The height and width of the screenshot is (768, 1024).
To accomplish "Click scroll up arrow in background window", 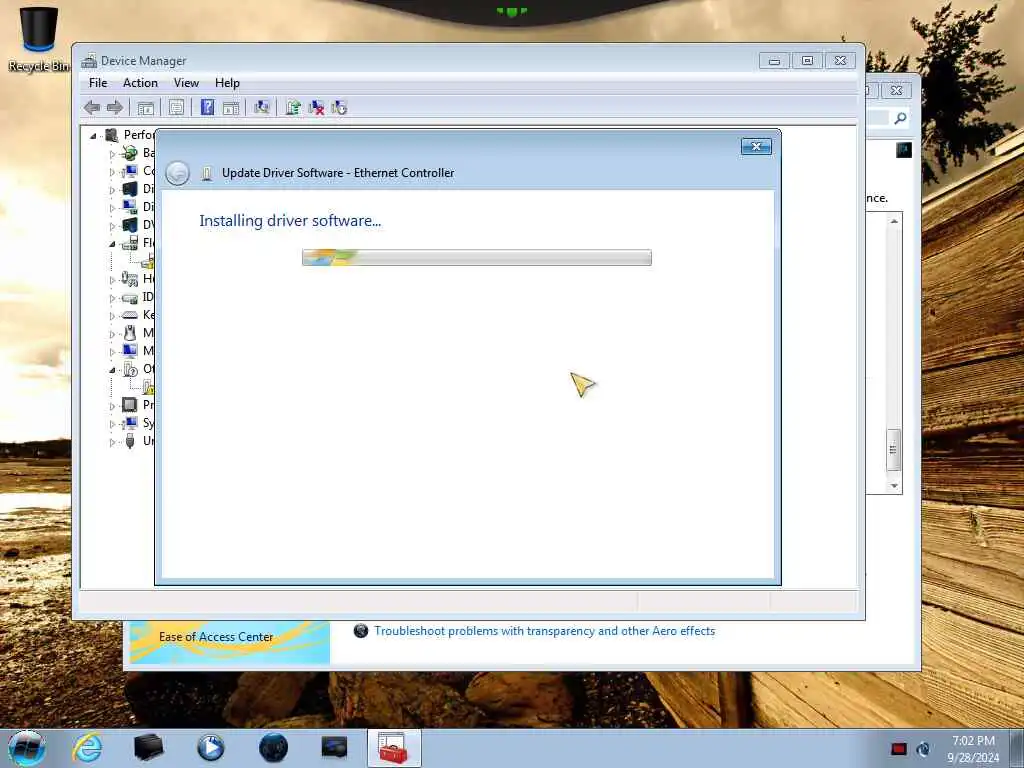I will [894, 221].
